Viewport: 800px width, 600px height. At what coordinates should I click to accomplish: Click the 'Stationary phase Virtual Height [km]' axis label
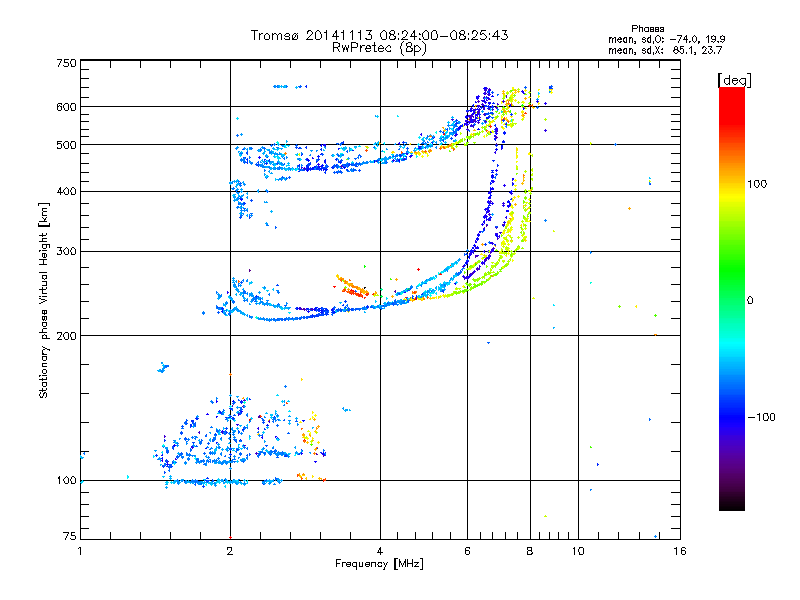(x=44, y=301)
